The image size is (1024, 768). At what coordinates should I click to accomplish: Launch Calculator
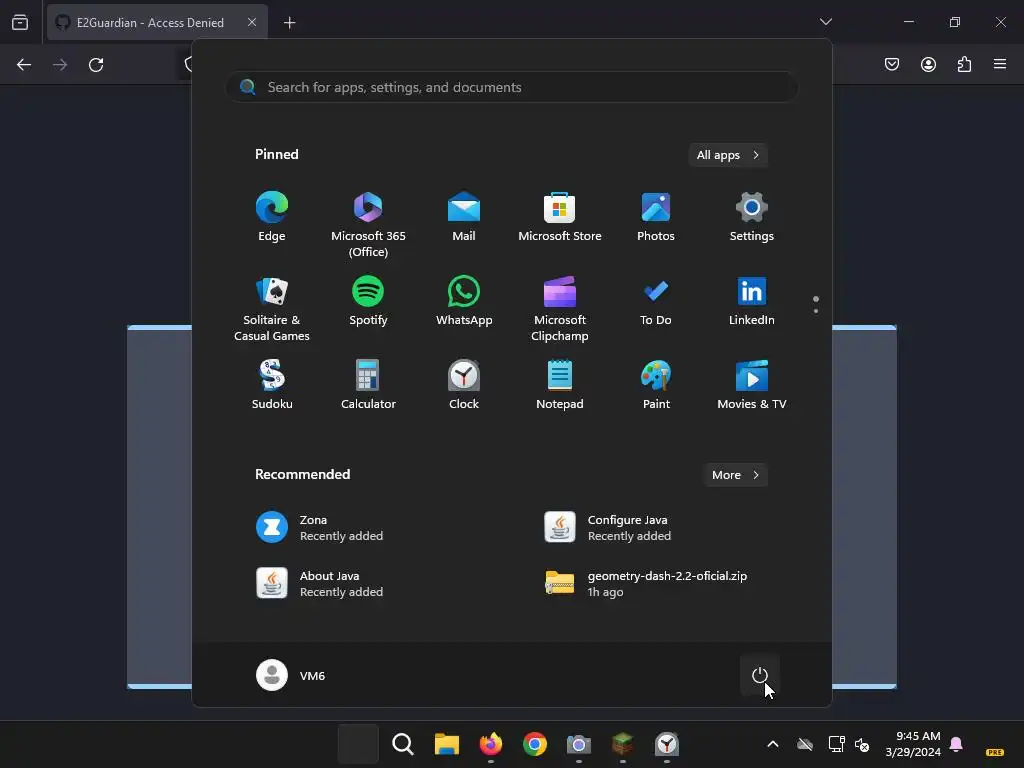point(368,385)
